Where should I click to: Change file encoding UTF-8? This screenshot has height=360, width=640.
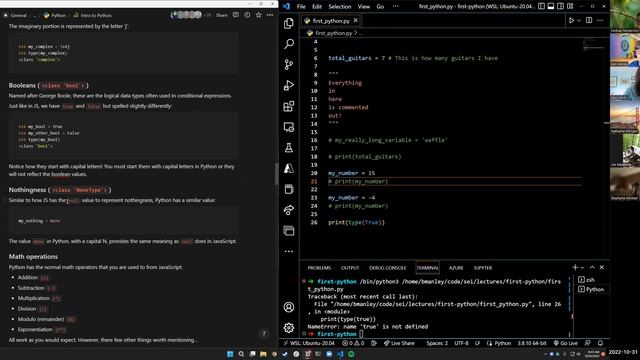(461, 343)
